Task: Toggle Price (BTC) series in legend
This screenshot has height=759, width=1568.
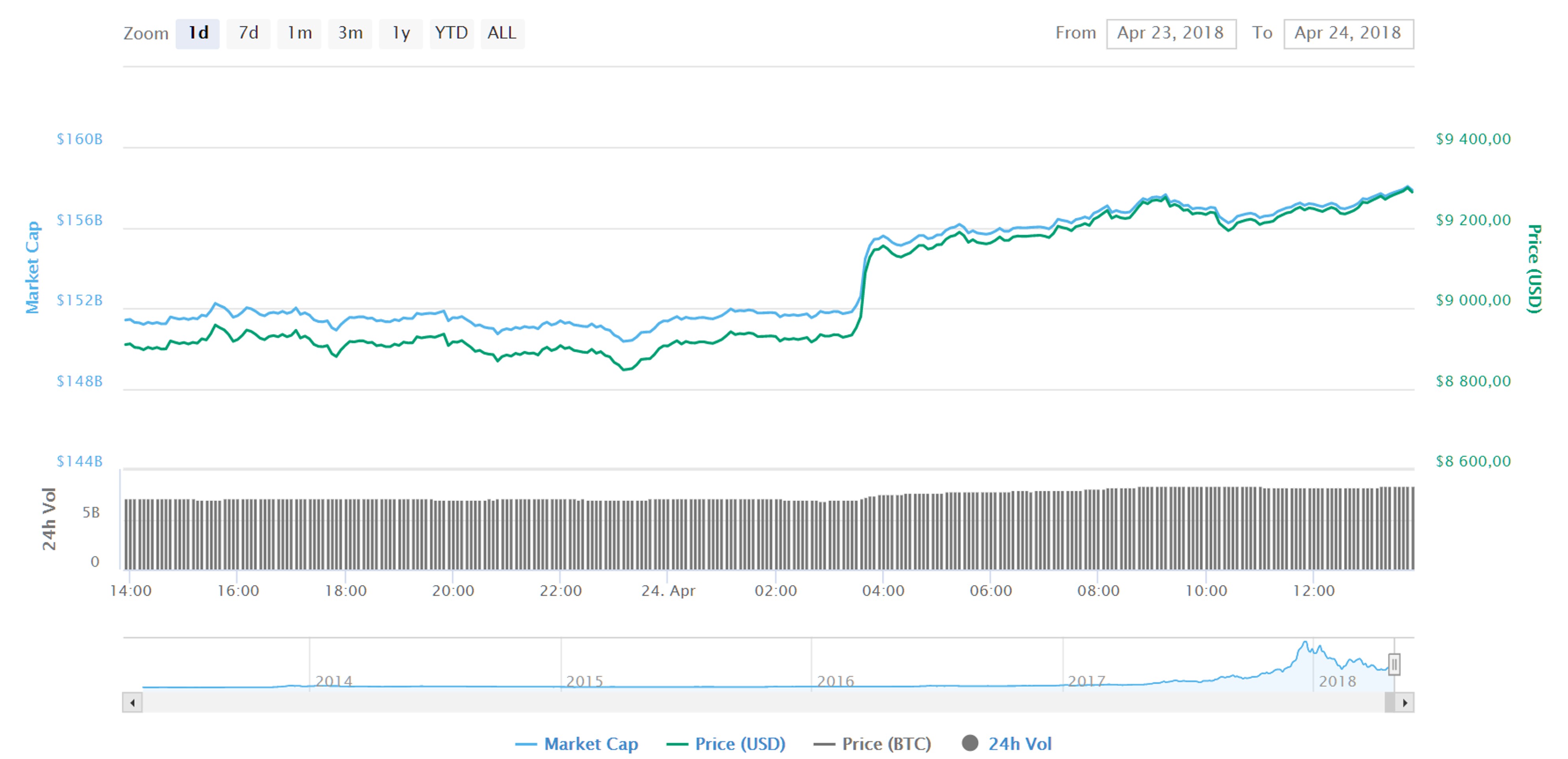Action: [872, 744]
